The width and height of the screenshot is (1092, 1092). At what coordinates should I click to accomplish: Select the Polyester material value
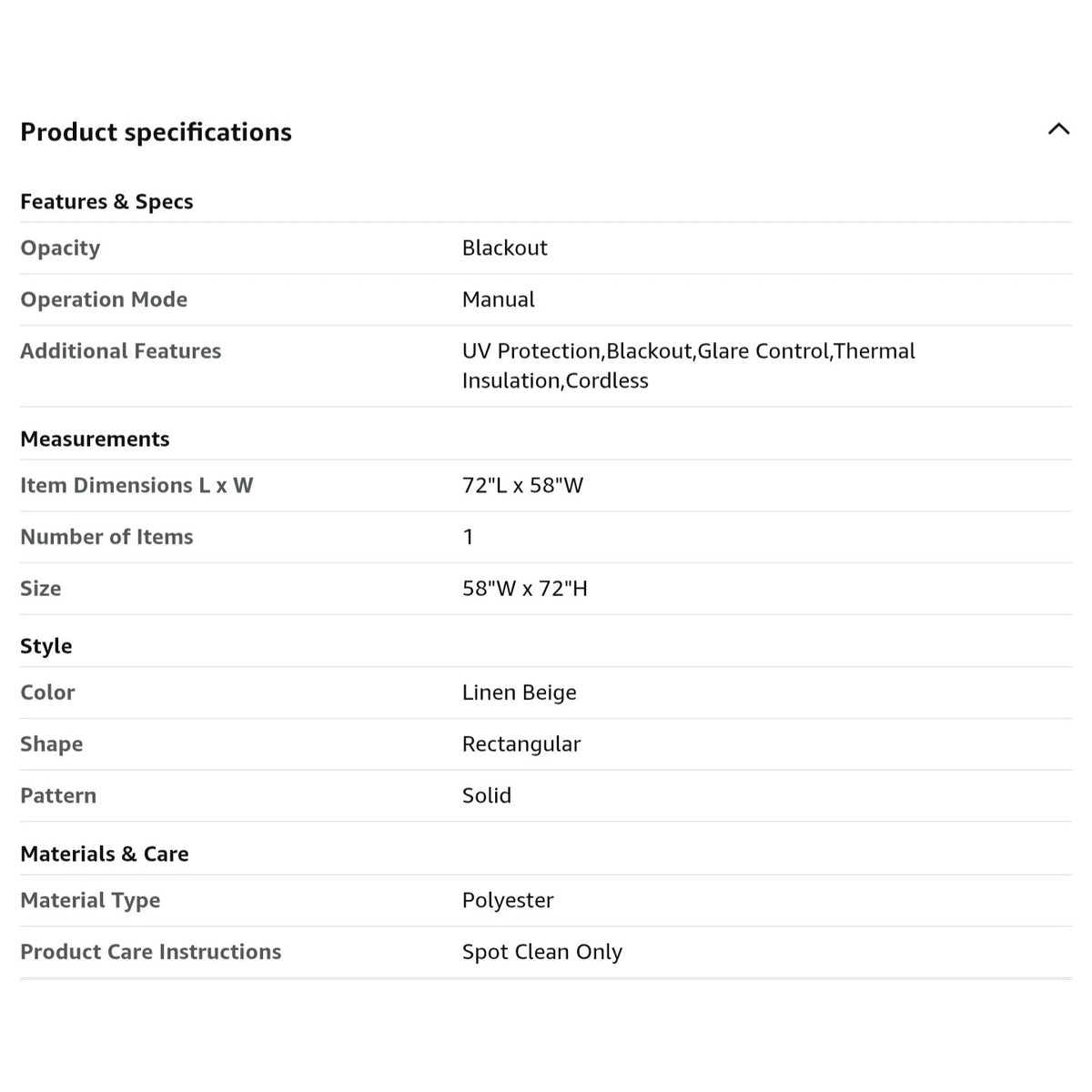click(x=507, y=901)
